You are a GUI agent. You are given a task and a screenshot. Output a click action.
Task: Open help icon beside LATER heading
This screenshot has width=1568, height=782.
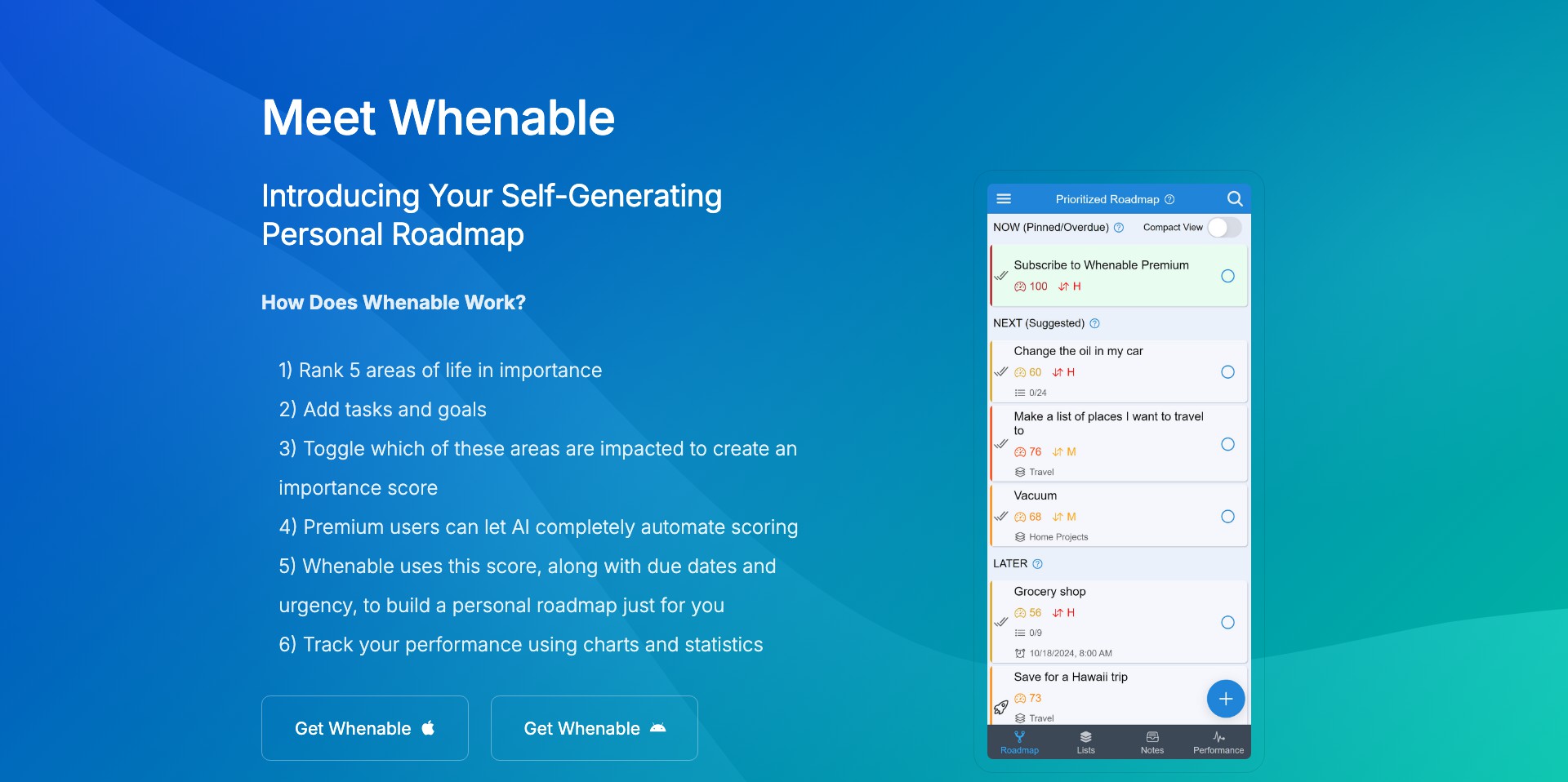click(x=1038, y=564)
